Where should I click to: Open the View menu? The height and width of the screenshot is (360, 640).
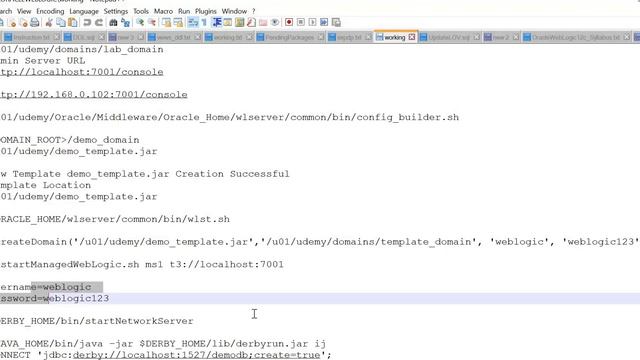[x=24, y=11]
